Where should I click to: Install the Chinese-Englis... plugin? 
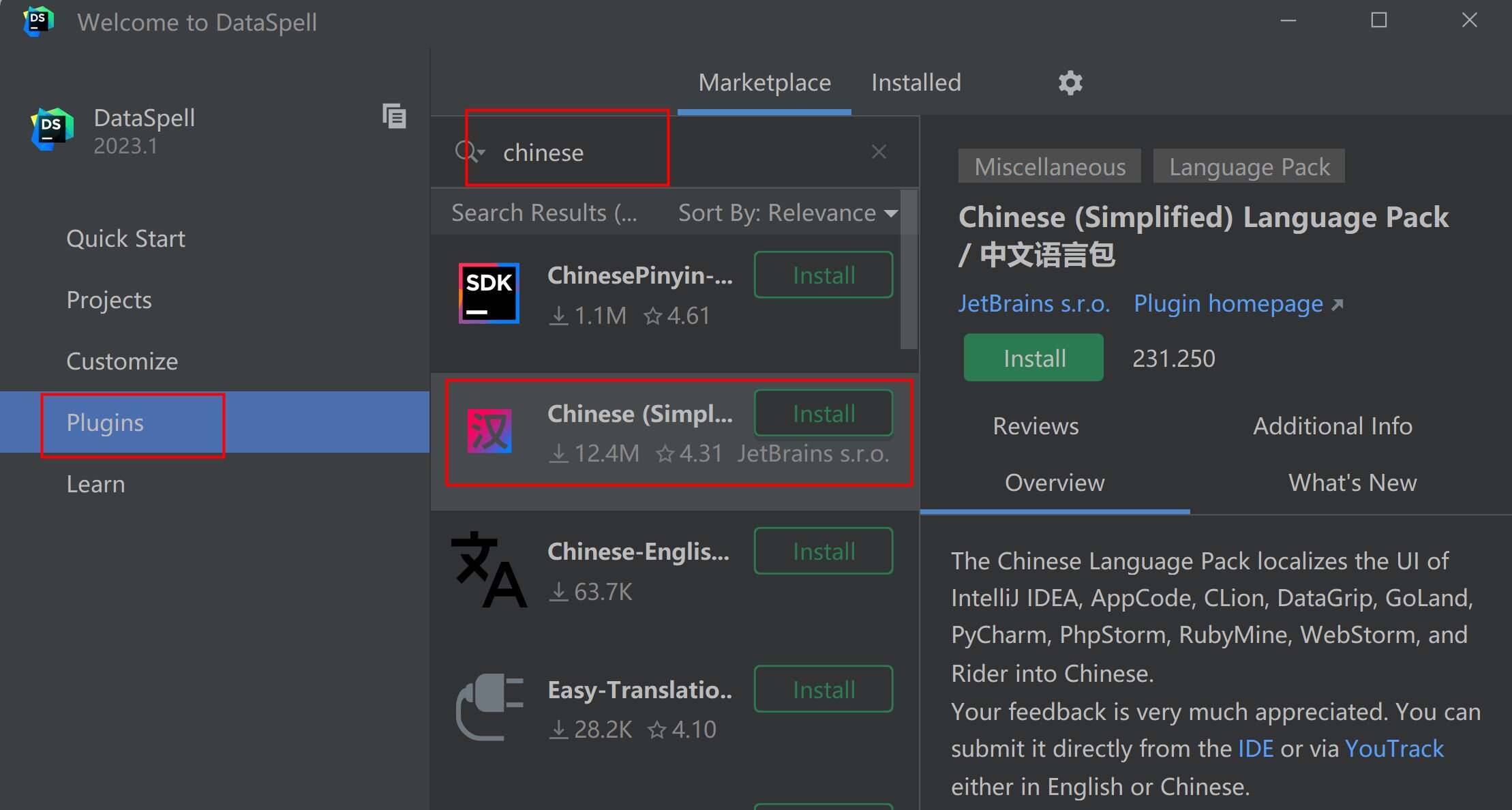tap(823, 551)
